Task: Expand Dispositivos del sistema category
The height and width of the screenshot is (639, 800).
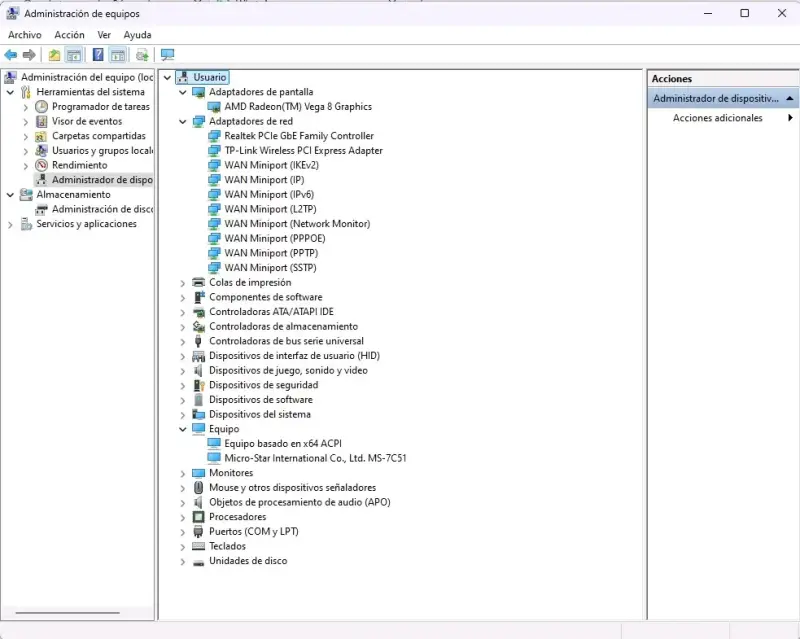Action: click(x=183, y=415)
